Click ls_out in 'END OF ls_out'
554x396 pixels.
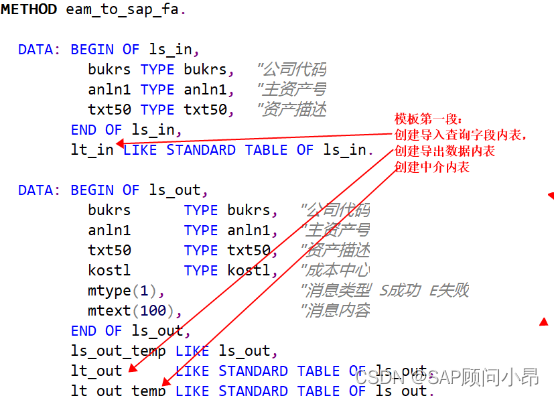[x=157, y=331]
